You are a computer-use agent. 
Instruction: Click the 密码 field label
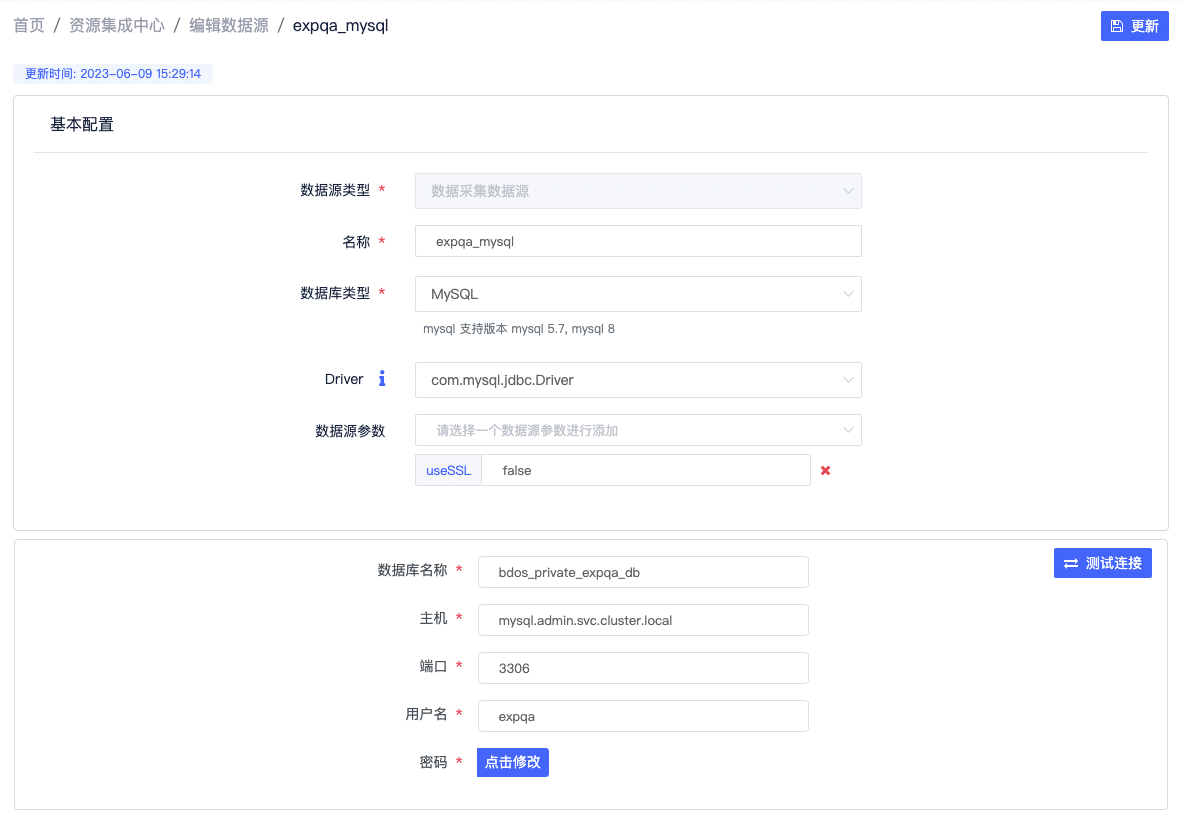click(433, 762)
